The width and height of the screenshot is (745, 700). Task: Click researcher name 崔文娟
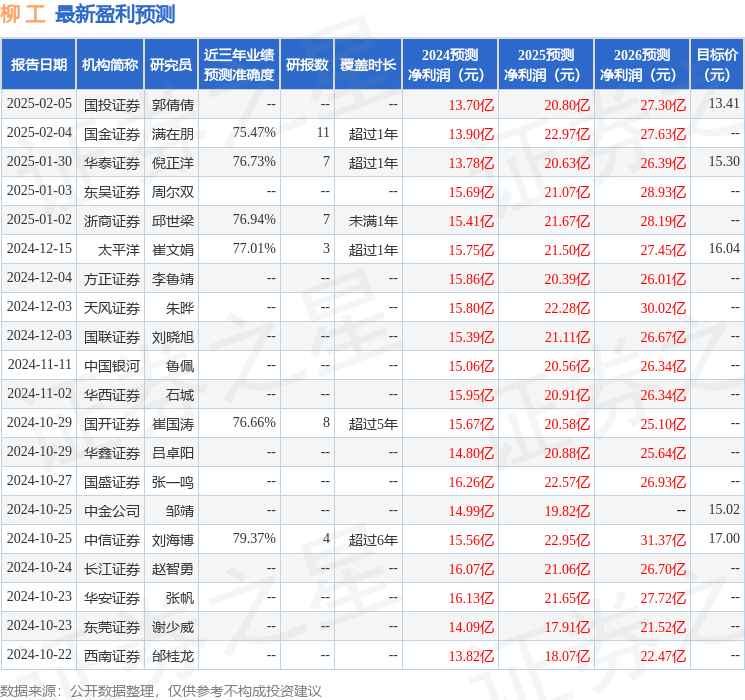click(173, 250)
